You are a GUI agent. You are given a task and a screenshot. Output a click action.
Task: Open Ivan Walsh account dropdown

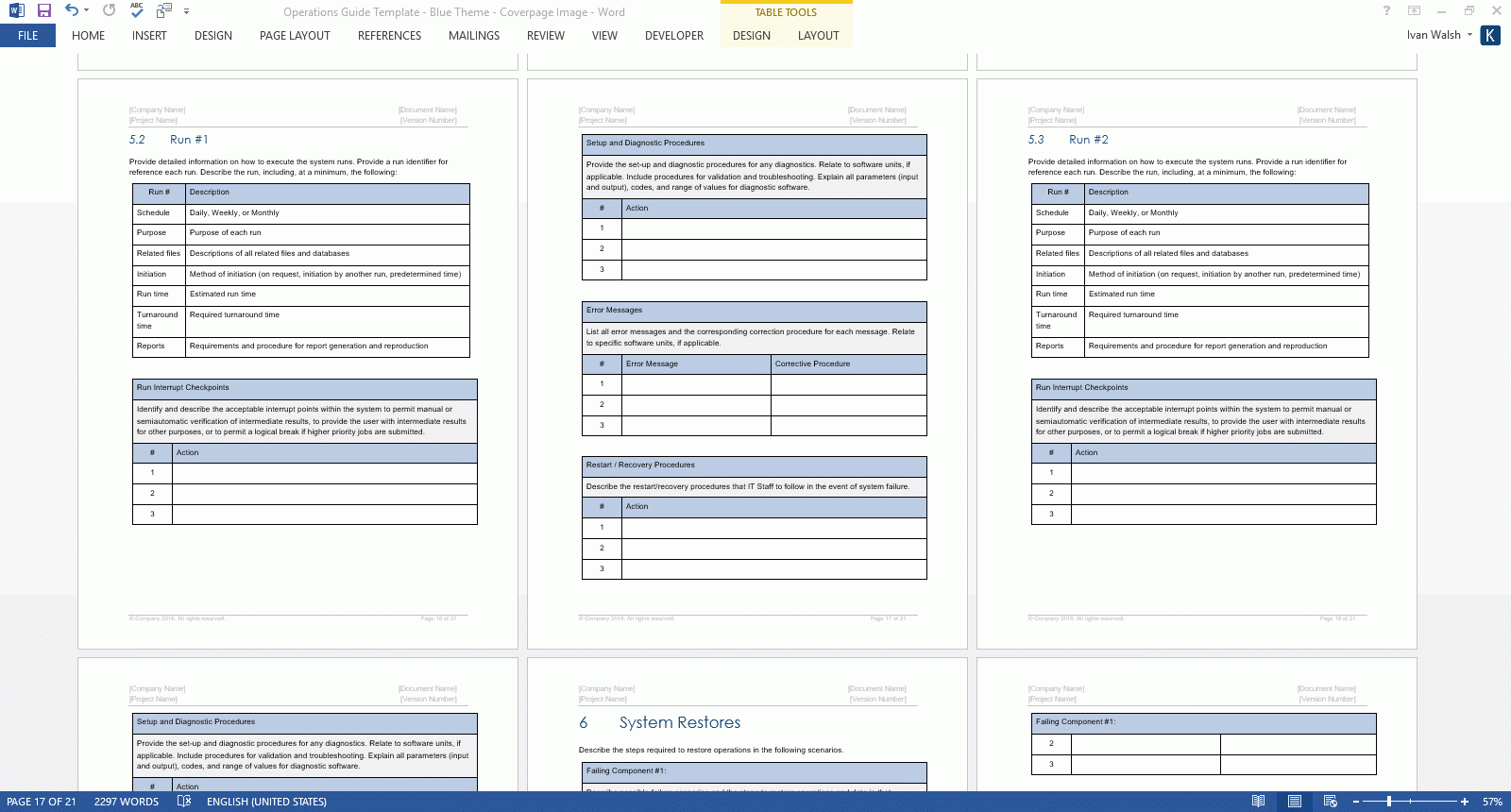pyautogui.click(x=1469, y=35)
